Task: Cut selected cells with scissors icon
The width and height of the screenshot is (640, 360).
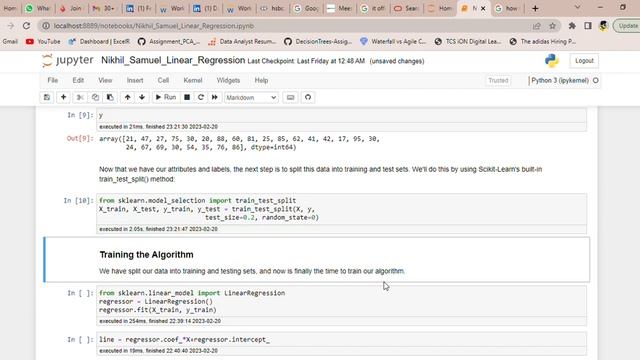Action: (80, 97)
